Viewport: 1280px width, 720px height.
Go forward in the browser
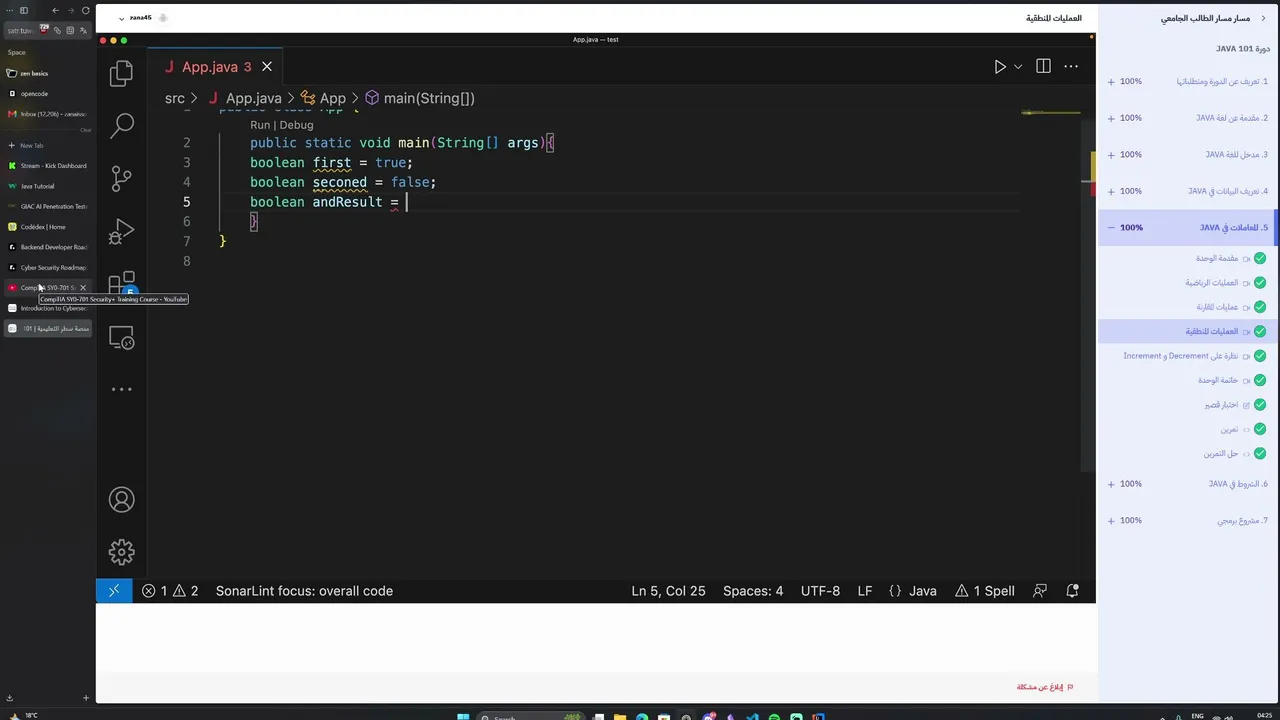[x=71, y=10]
